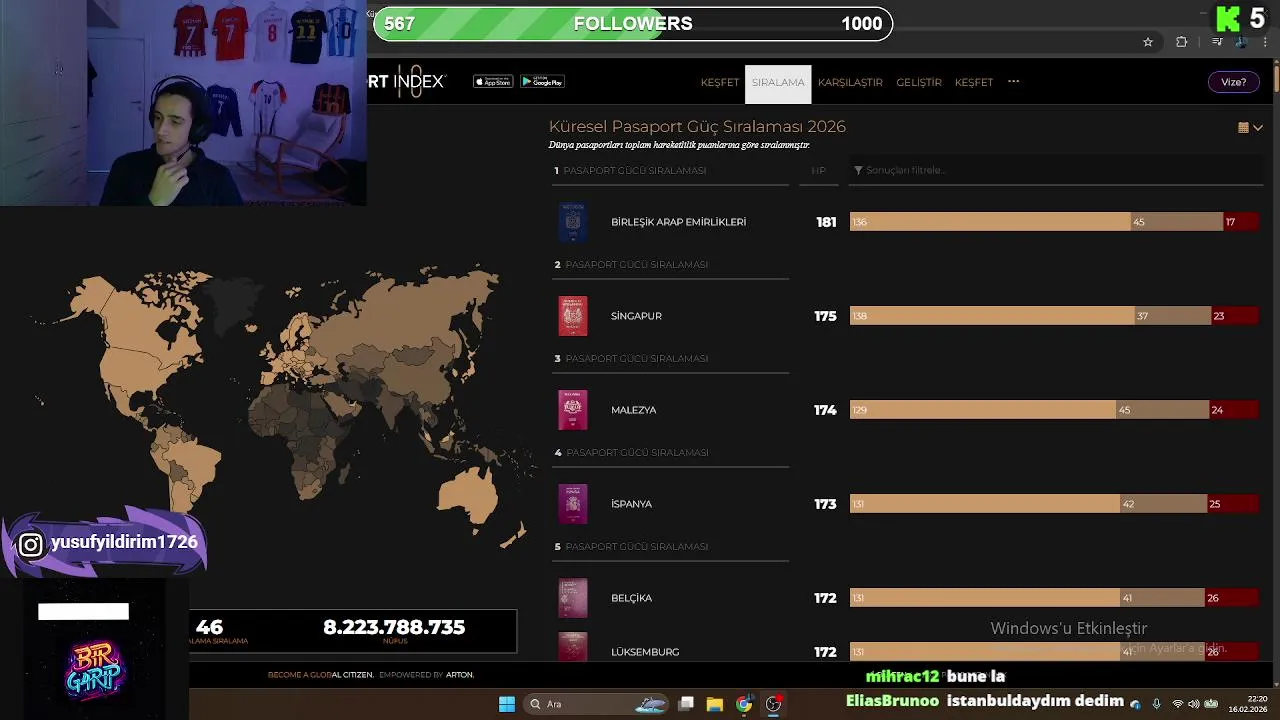Open the Chrome extensions puzzle icon
The height and width of the screenshot is (720, 1280).
(x=1182, y=42)
